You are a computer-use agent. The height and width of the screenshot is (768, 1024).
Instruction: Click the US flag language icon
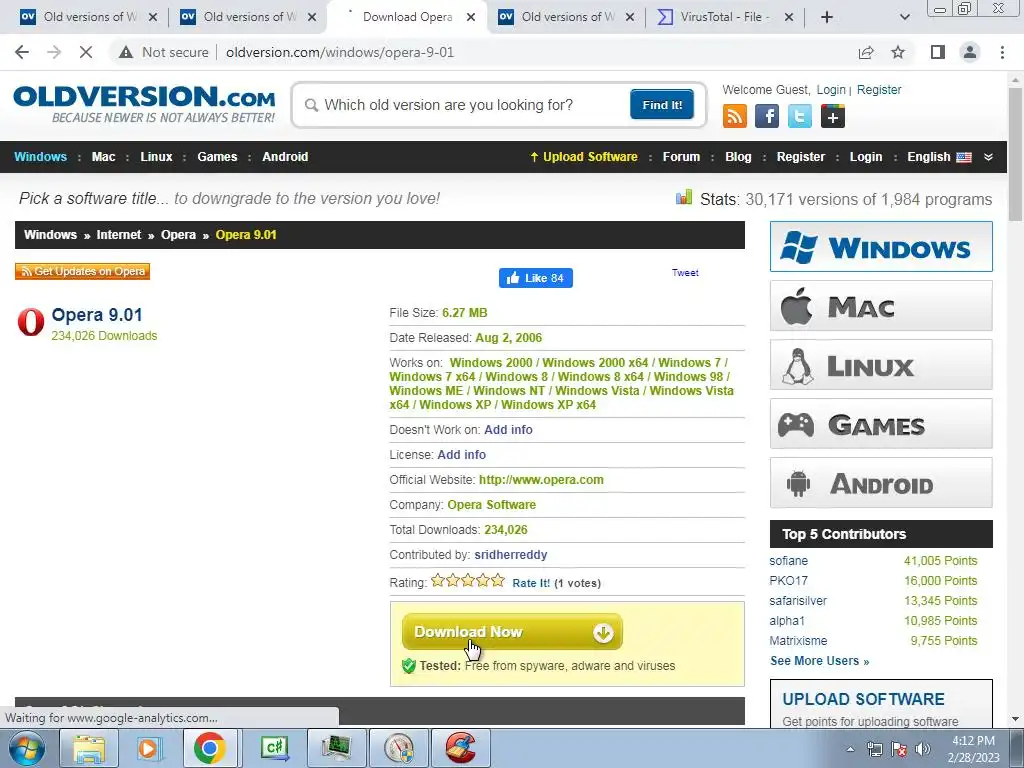964,157
